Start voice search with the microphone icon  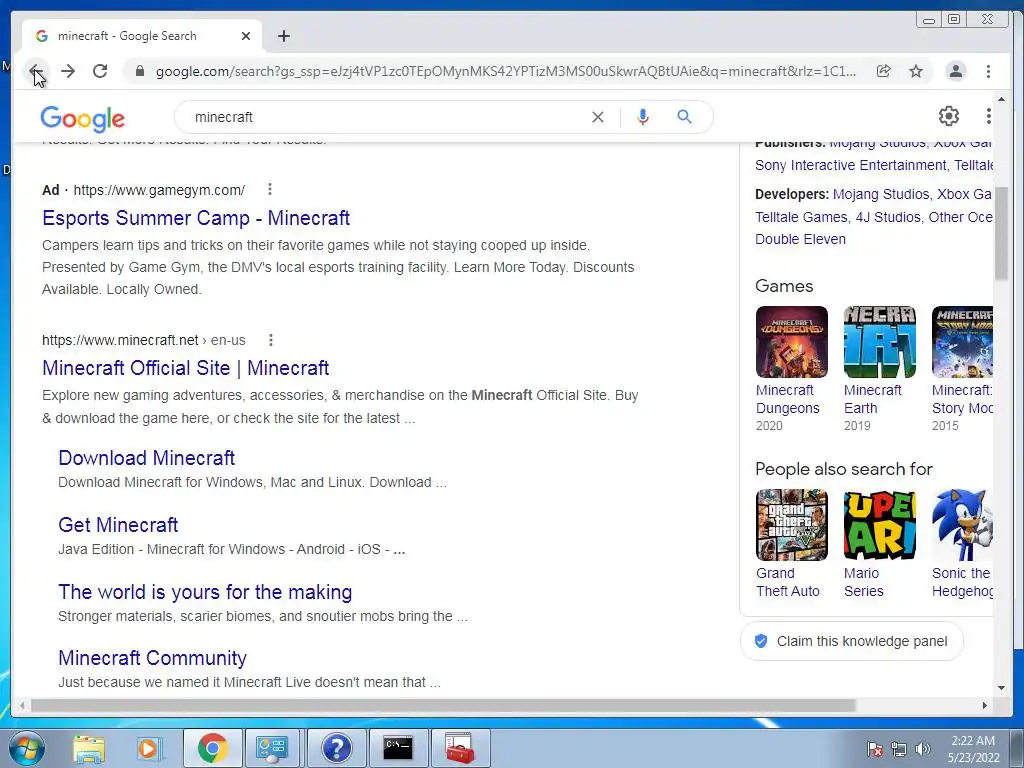[643, 117]
